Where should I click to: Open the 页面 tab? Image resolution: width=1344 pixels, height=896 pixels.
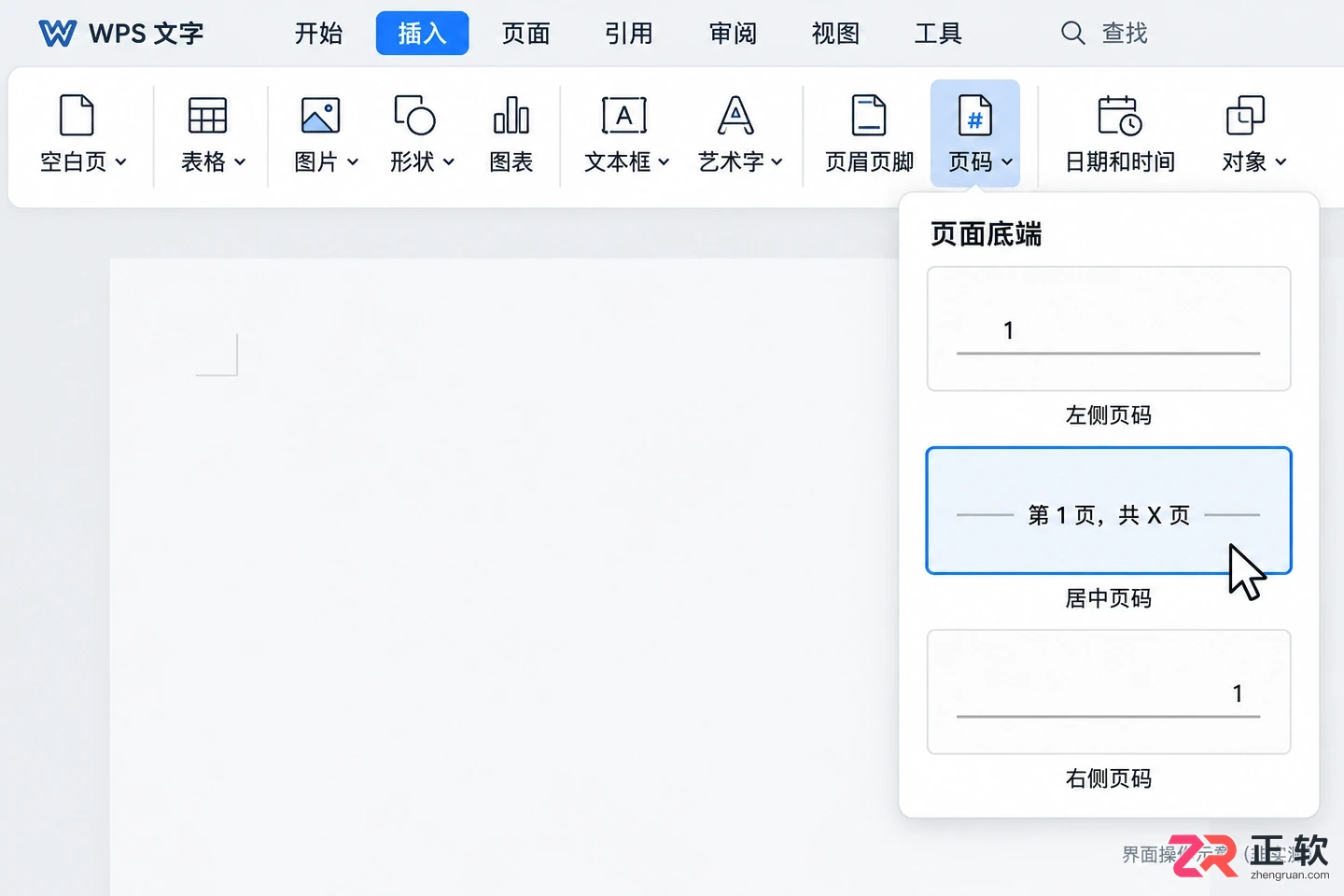pyautogui.click(x=526, y=34)
